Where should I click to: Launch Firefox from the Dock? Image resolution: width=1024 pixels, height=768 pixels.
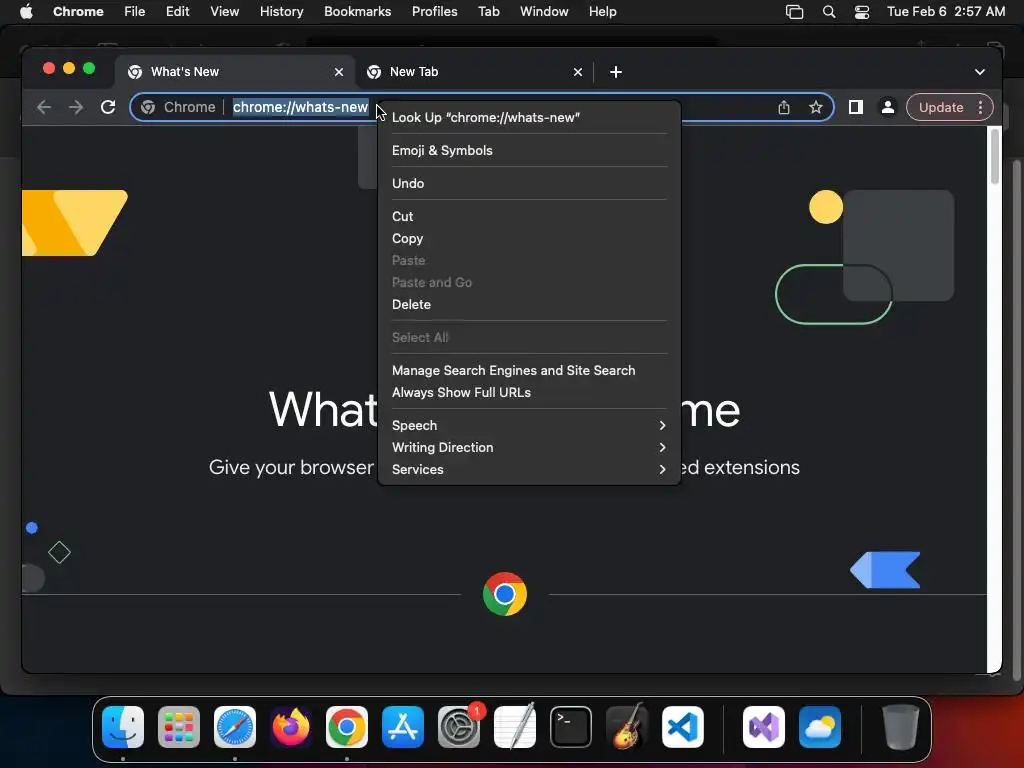click(291, 727)
